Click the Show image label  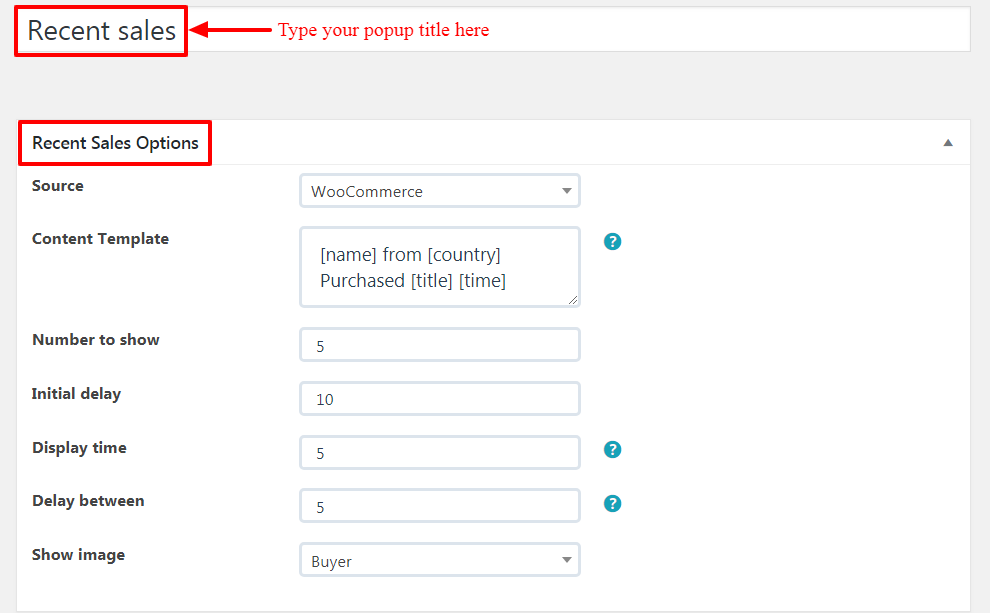pos(78,555)
